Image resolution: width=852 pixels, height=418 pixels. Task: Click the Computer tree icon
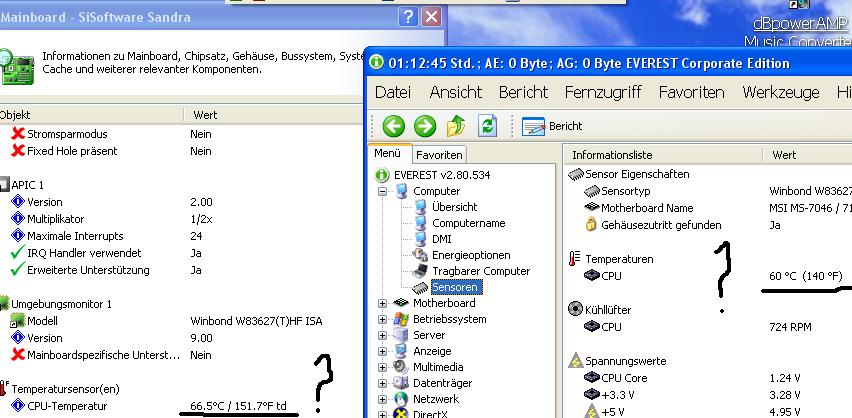point(401,191)
